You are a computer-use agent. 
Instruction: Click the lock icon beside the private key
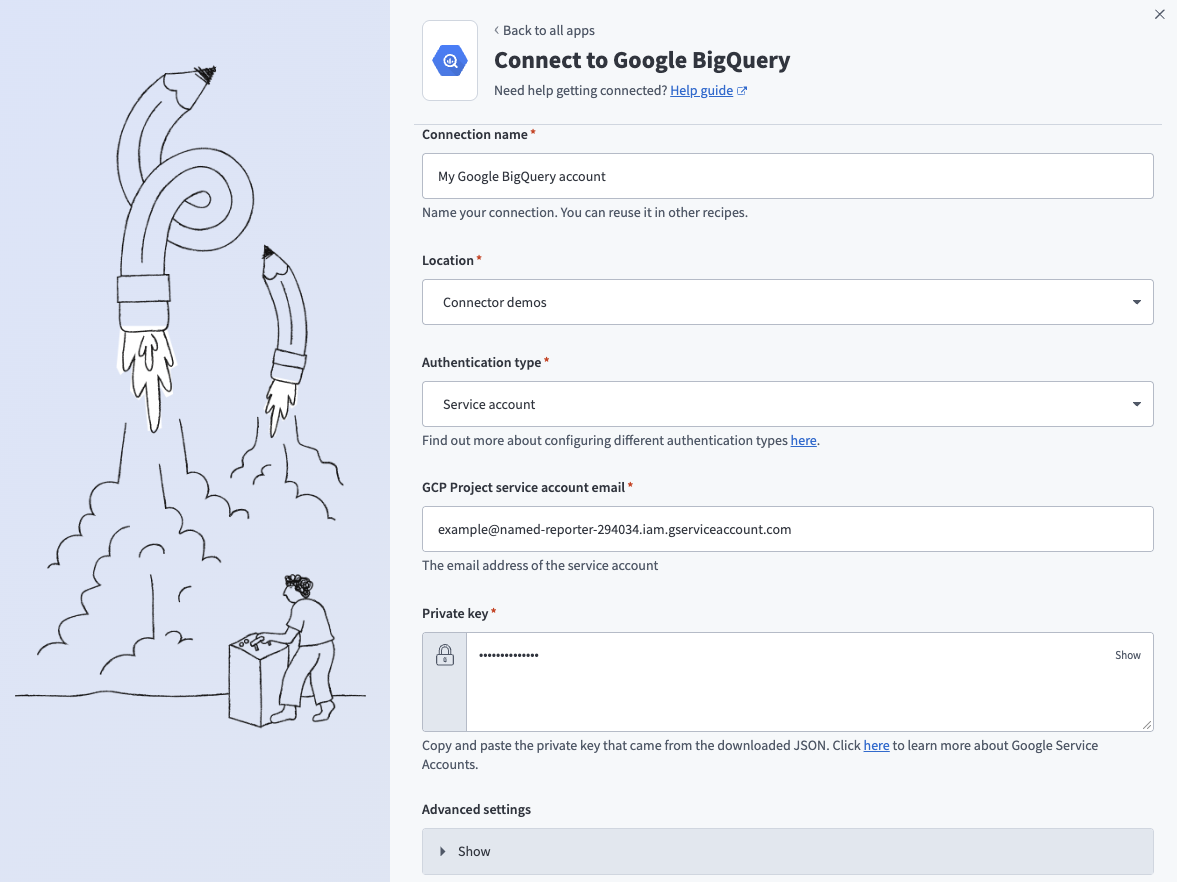point(444,654)
